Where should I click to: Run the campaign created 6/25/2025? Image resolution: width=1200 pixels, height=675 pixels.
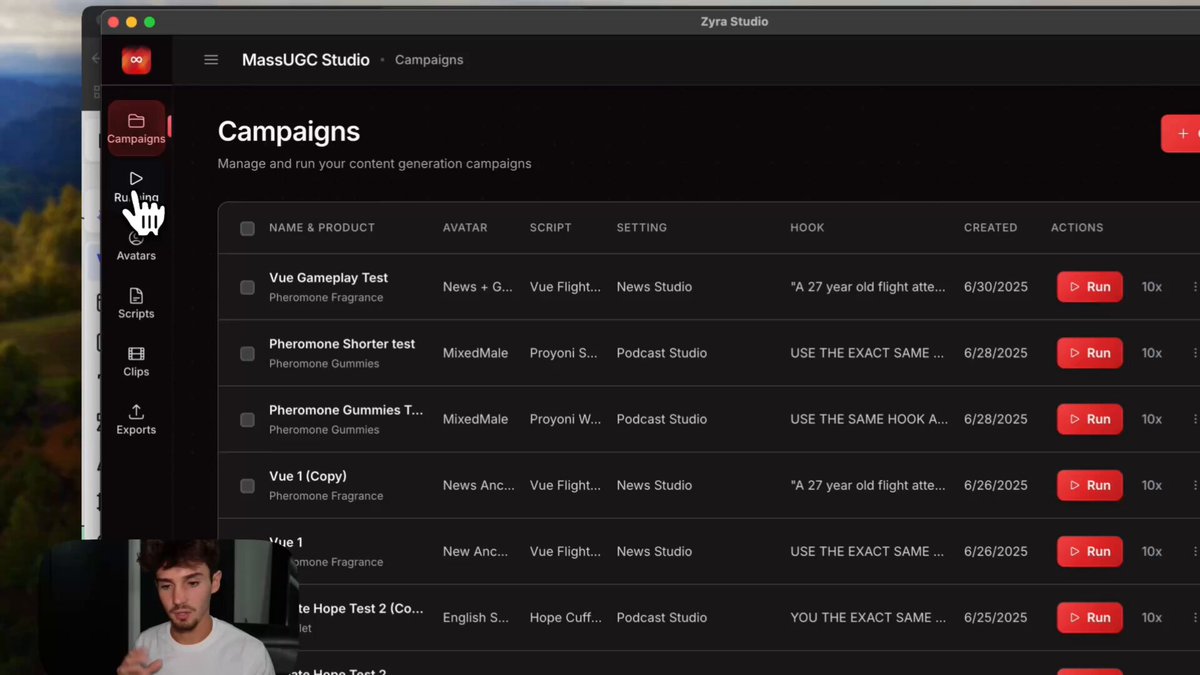(x=1090, y=617)
